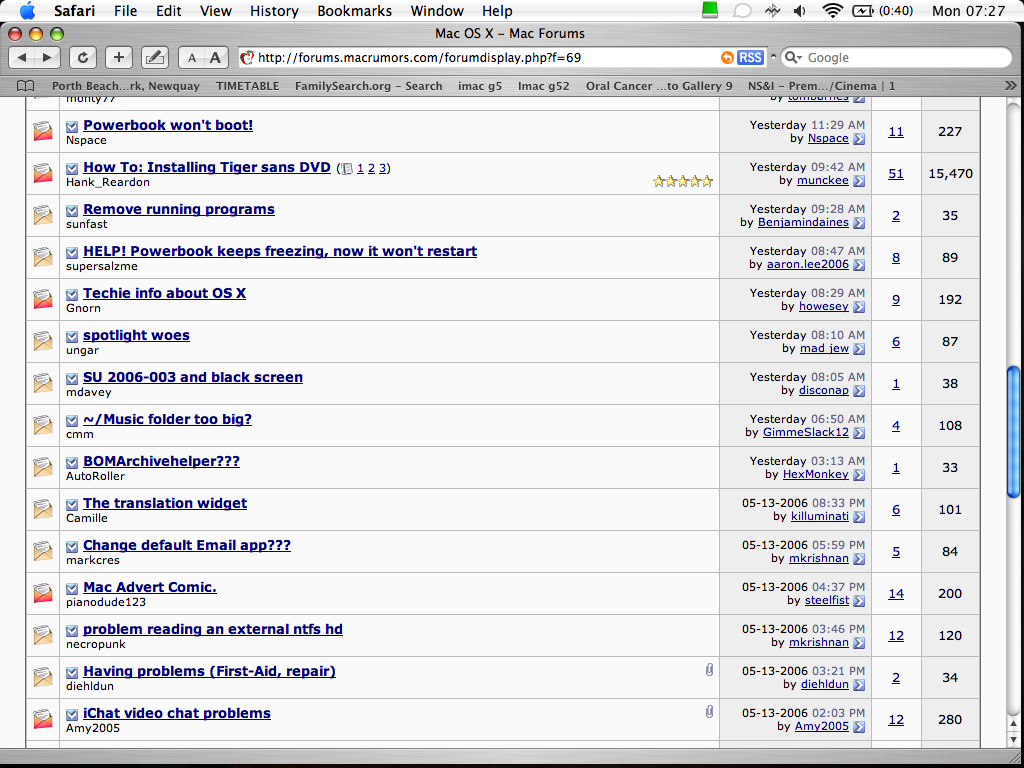
Task: Open the bookmarks book icon in bookmarks bar
Action: 25,86
